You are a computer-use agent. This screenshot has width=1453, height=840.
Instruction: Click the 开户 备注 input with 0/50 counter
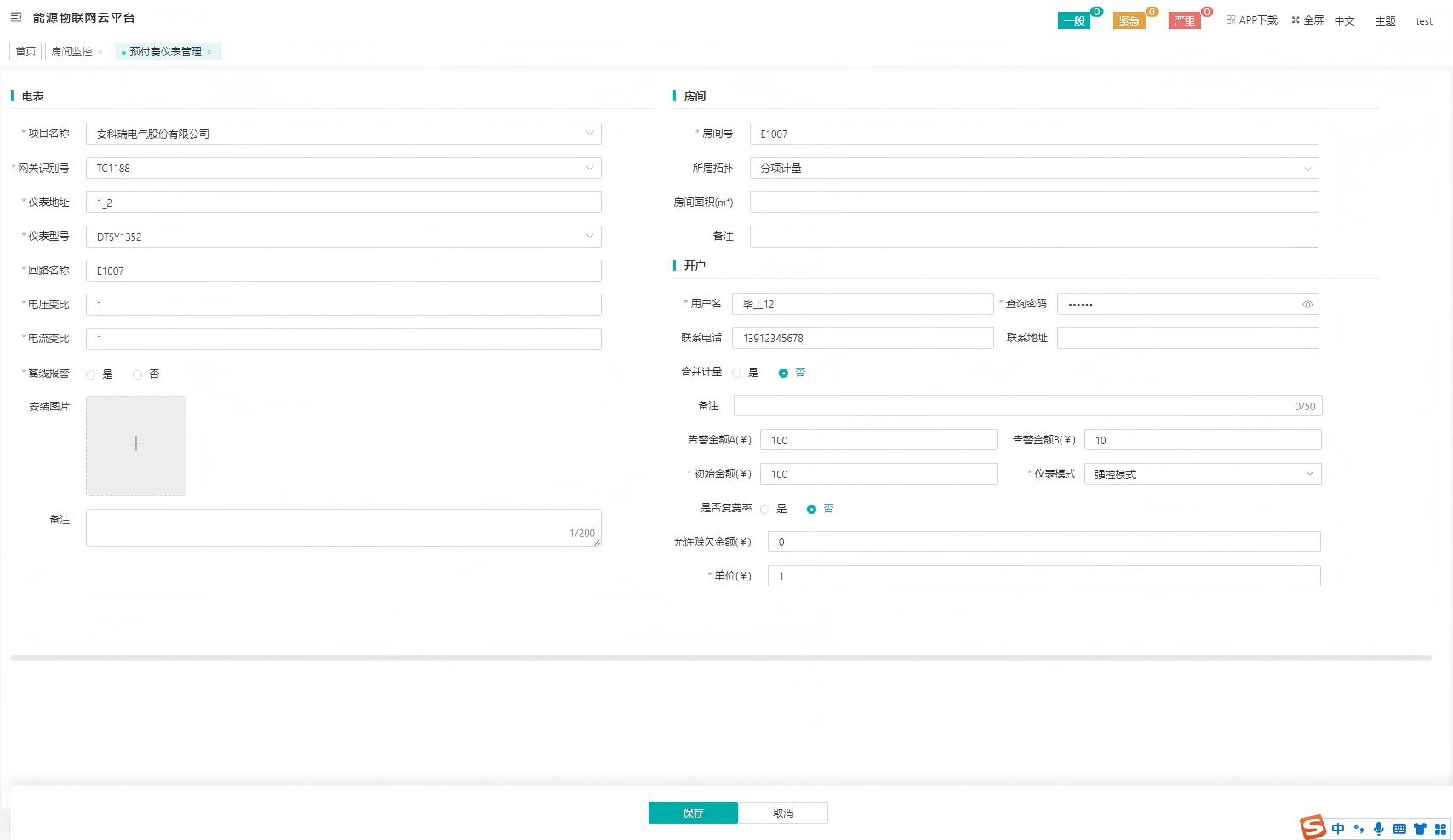coord(1028,406)
